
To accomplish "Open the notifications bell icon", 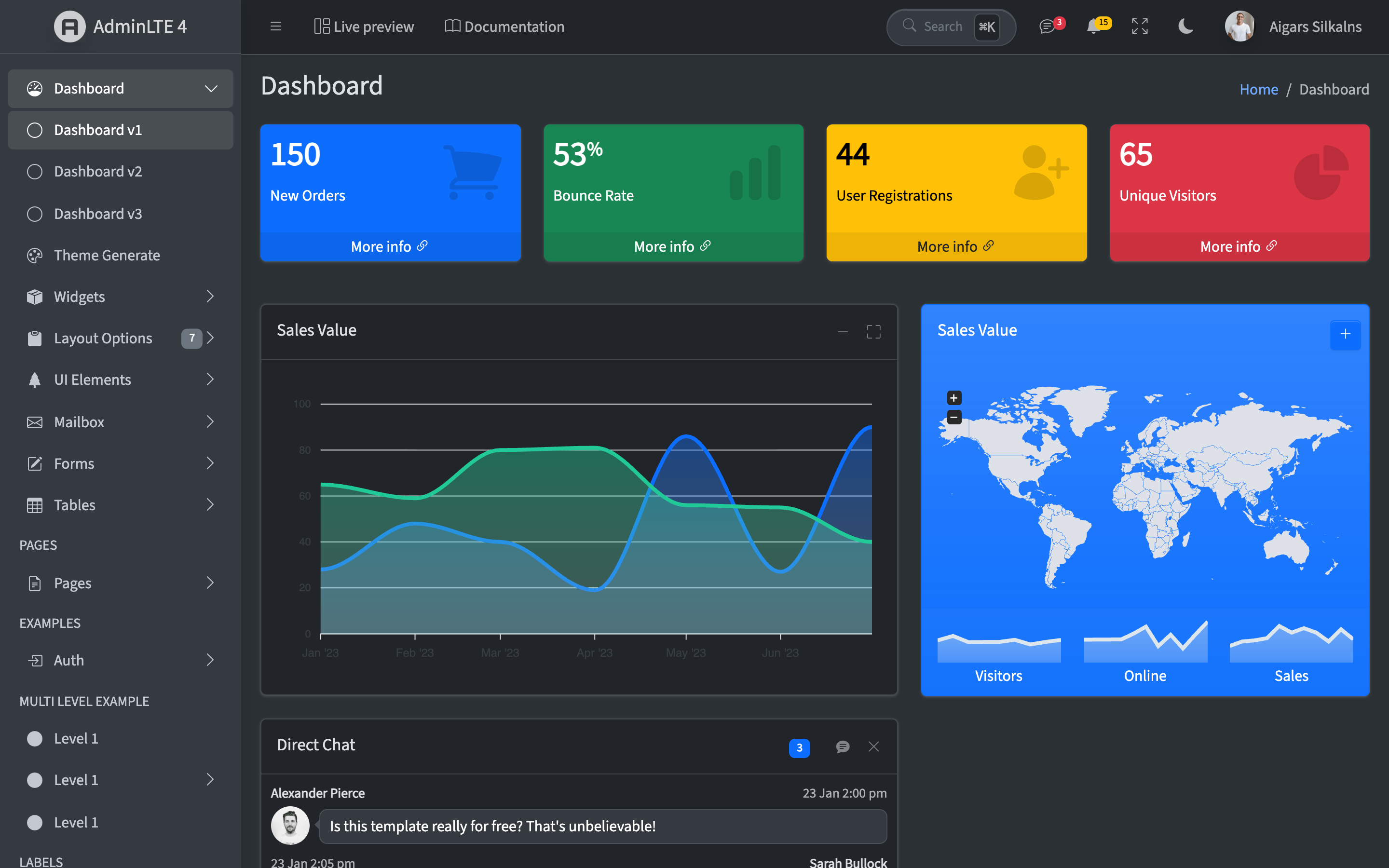I will 1093,27.
